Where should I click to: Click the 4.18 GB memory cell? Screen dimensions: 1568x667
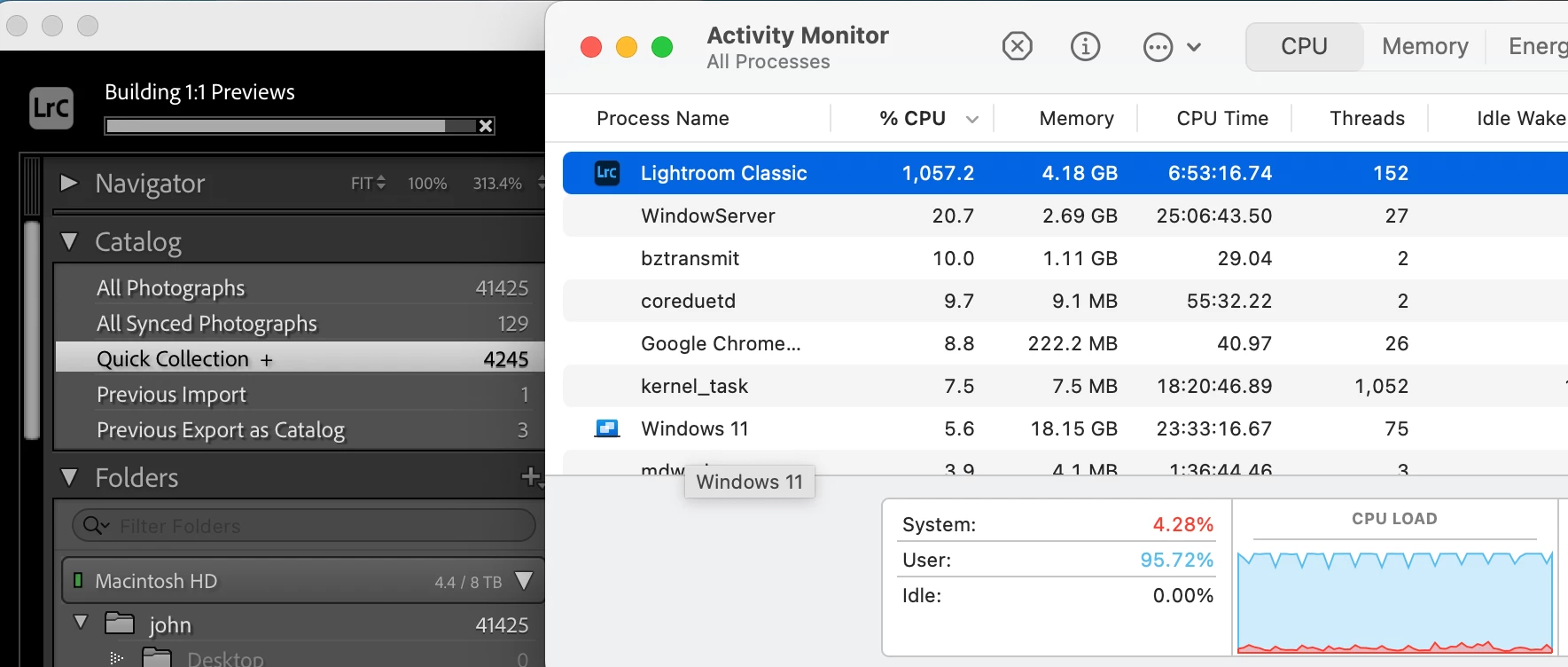(1080, 173)
